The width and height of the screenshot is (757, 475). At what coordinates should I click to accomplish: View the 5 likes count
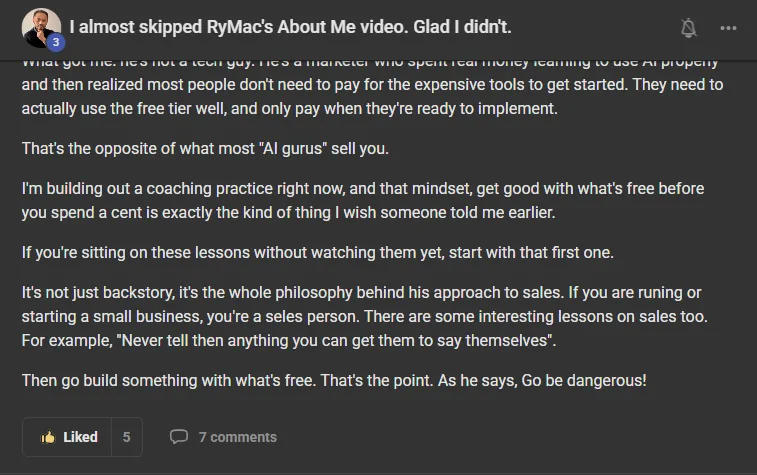click(126, 437)
